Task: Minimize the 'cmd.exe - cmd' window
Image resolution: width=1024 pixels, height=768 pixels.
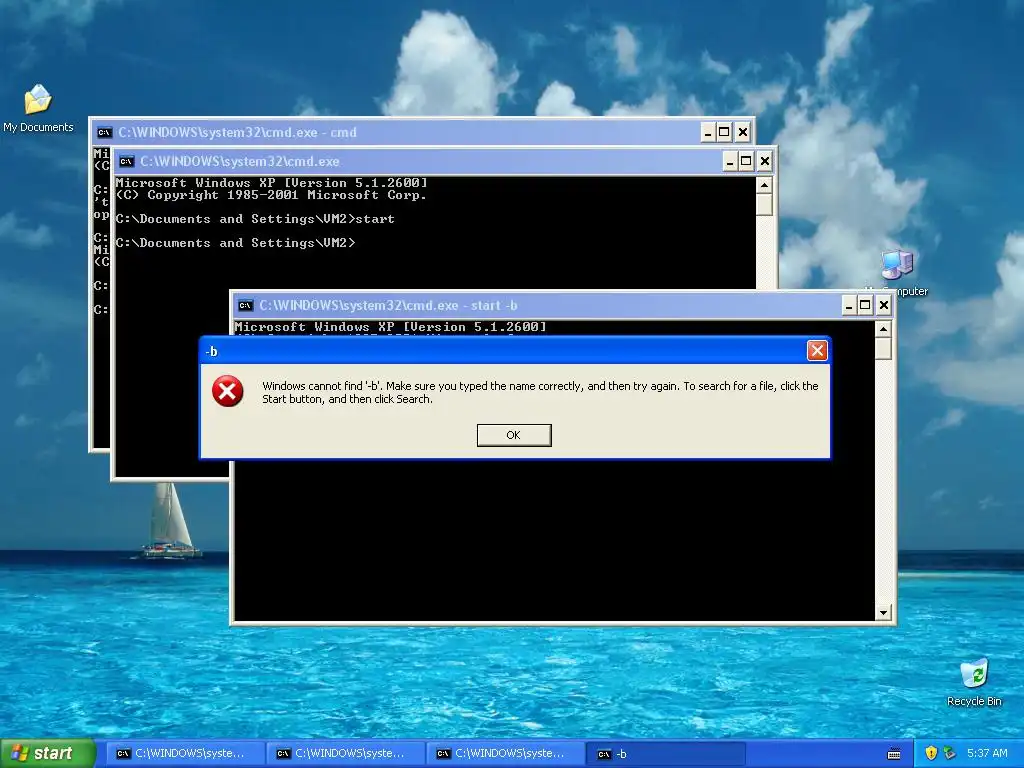Action: coord(708,133)
